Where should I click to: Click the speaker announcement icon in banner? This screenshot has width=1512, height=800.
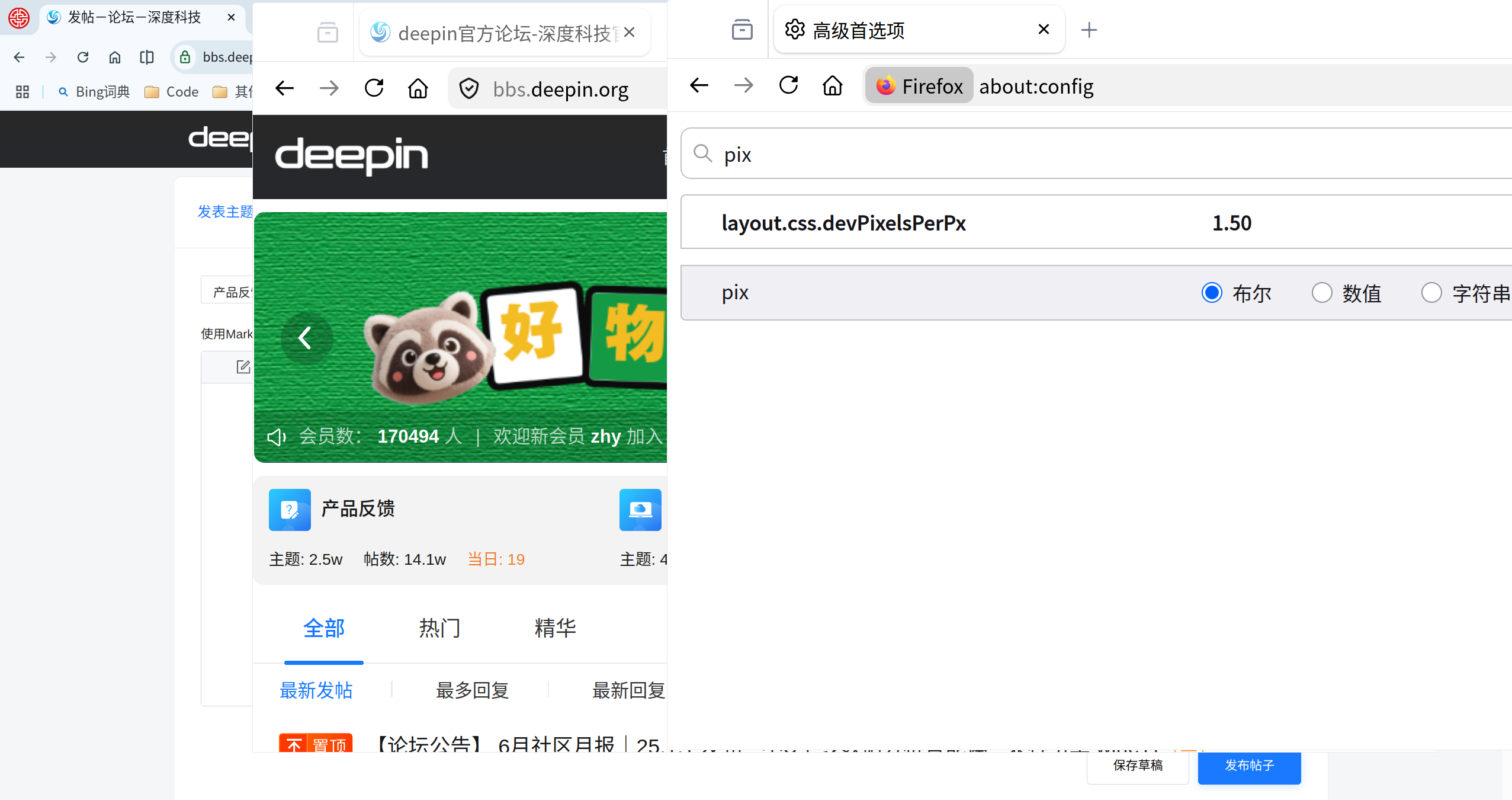pyautogui.click(x=277, y=437)
